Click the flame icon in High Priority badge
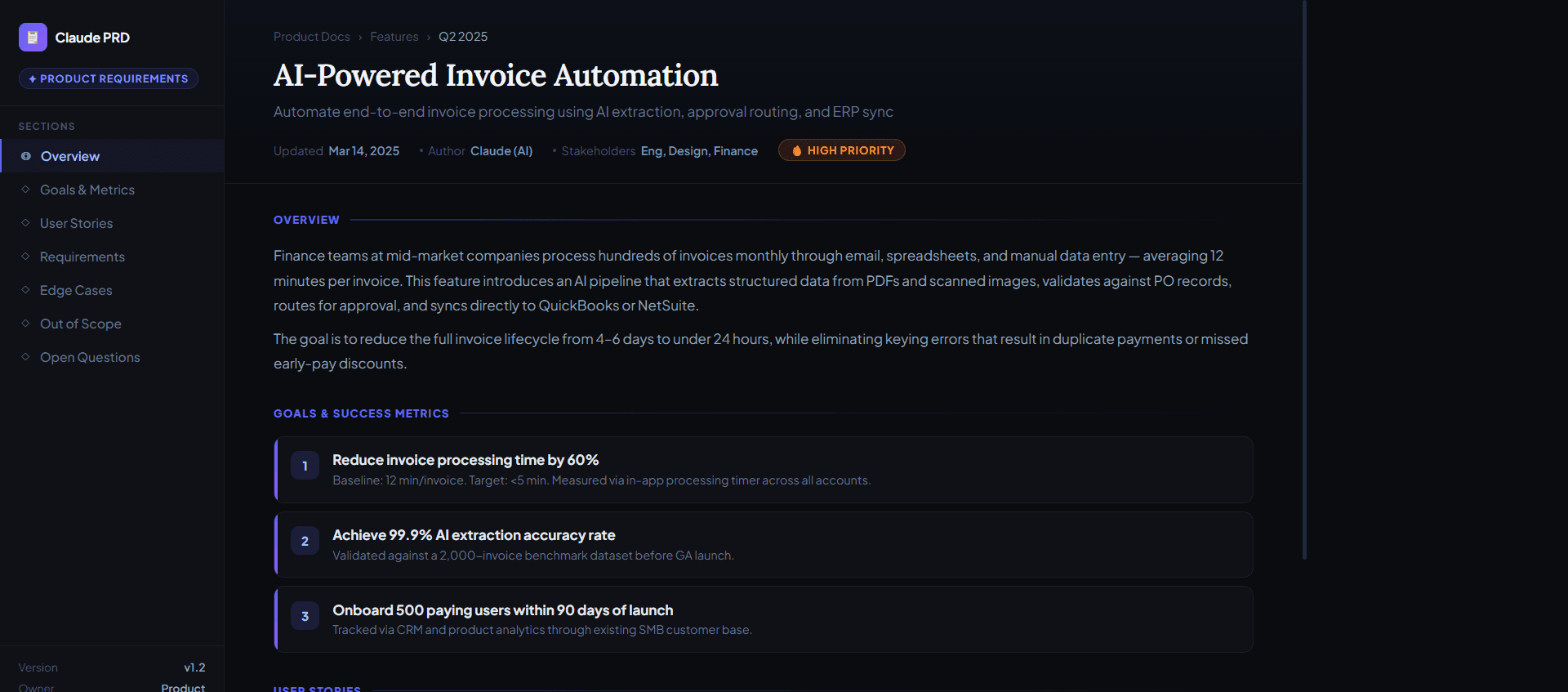The width and height of the screenshot is (1568, 692). click(796, 151)
